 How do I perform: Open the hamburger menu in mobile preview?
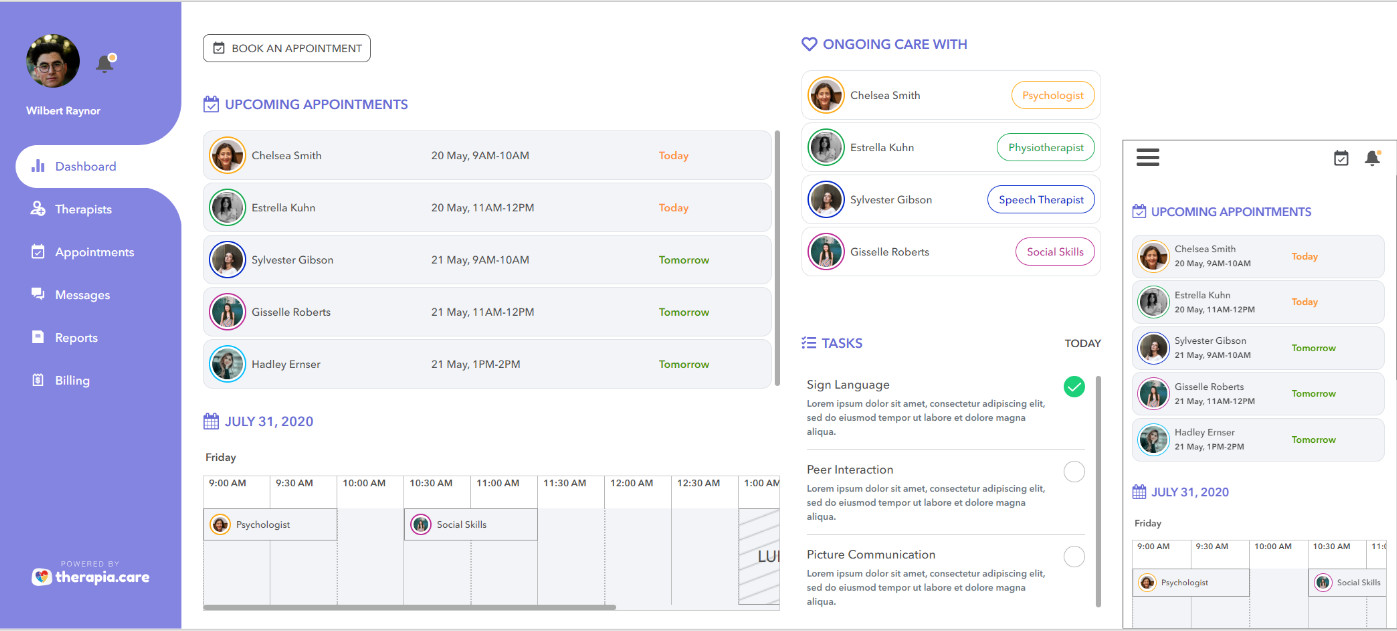click(x=1148, y=158)
